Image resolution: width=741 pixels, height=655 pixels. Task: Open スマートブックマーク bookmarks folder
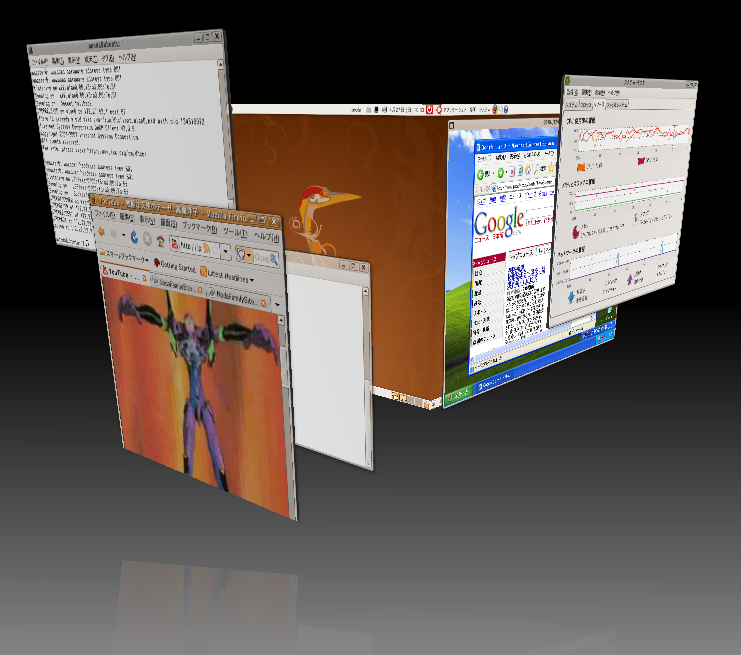pyautogui.click(x=124, y=256)
